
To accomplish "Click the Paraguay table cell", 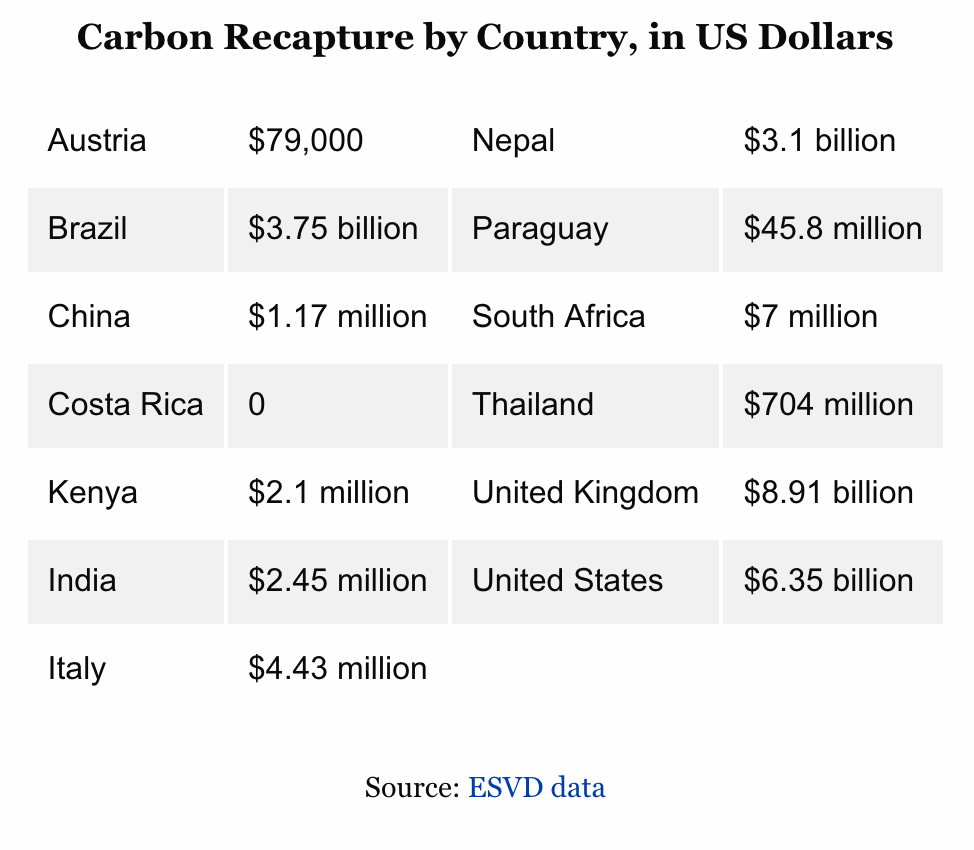I will pos(540,228).
